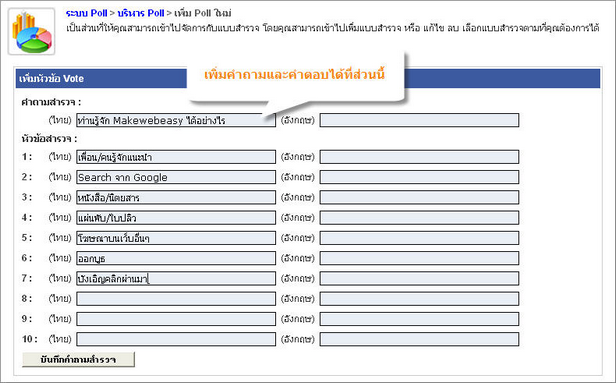Click Thai field for option 4
Image resolution: width=616 pixels, height=383 pixels.
point(176,218)
